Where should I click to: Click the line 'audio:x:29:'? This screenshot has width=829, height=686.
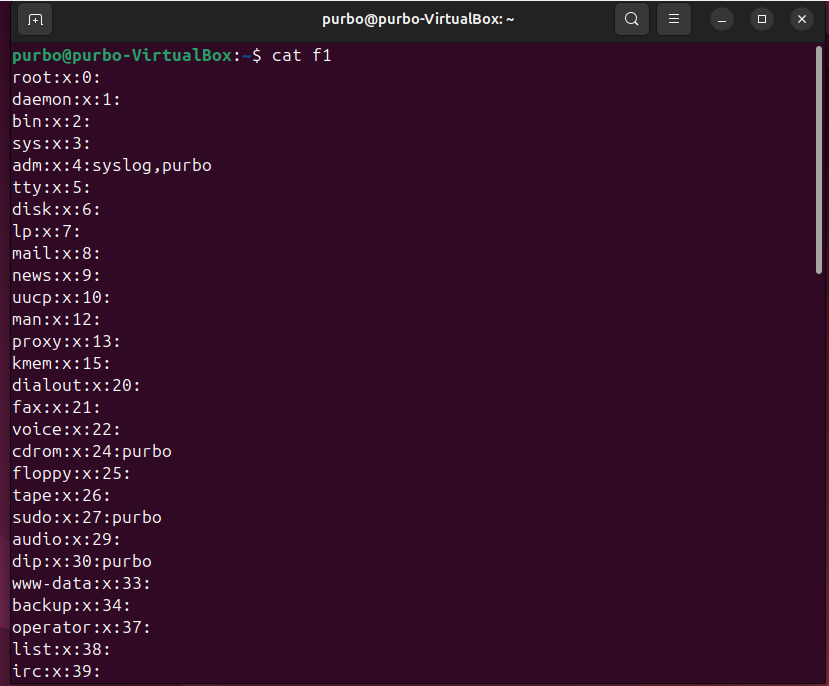tap(66, 540)
